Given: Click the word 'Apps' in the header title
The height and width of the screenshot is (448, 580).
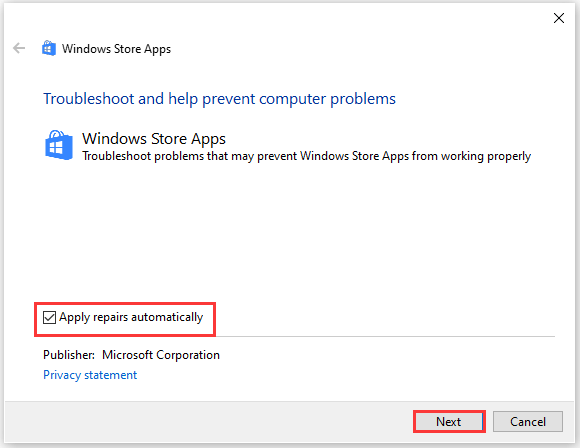Looking at the screenshot, I should point(158,49).
